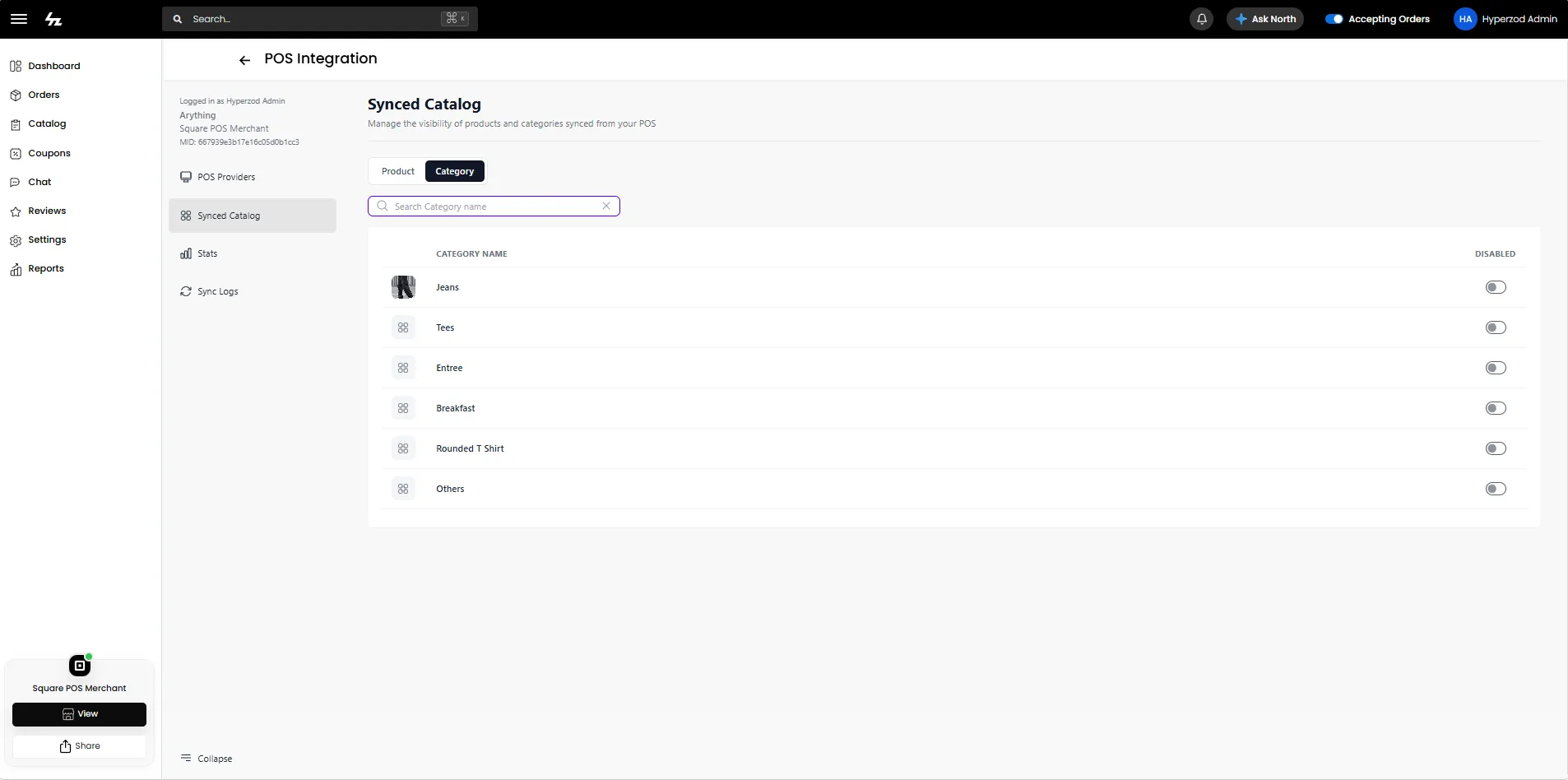Screen dimensions: 1568x780
Task: Click the Rounded T Shirt placeholder icon
Action: pos(403,448)
